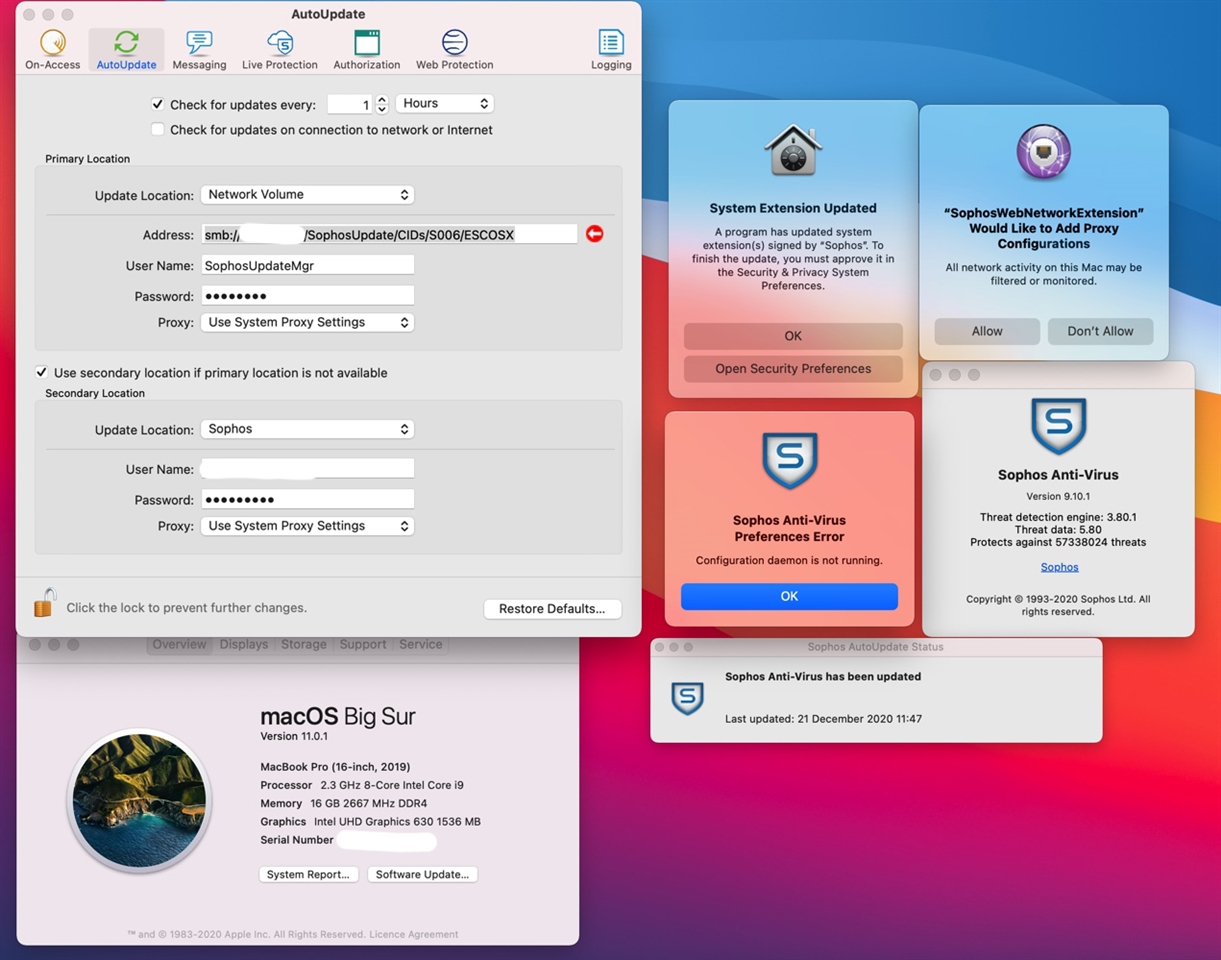
Task: Click Open Security Preferences button
Action: click(793, 369)
